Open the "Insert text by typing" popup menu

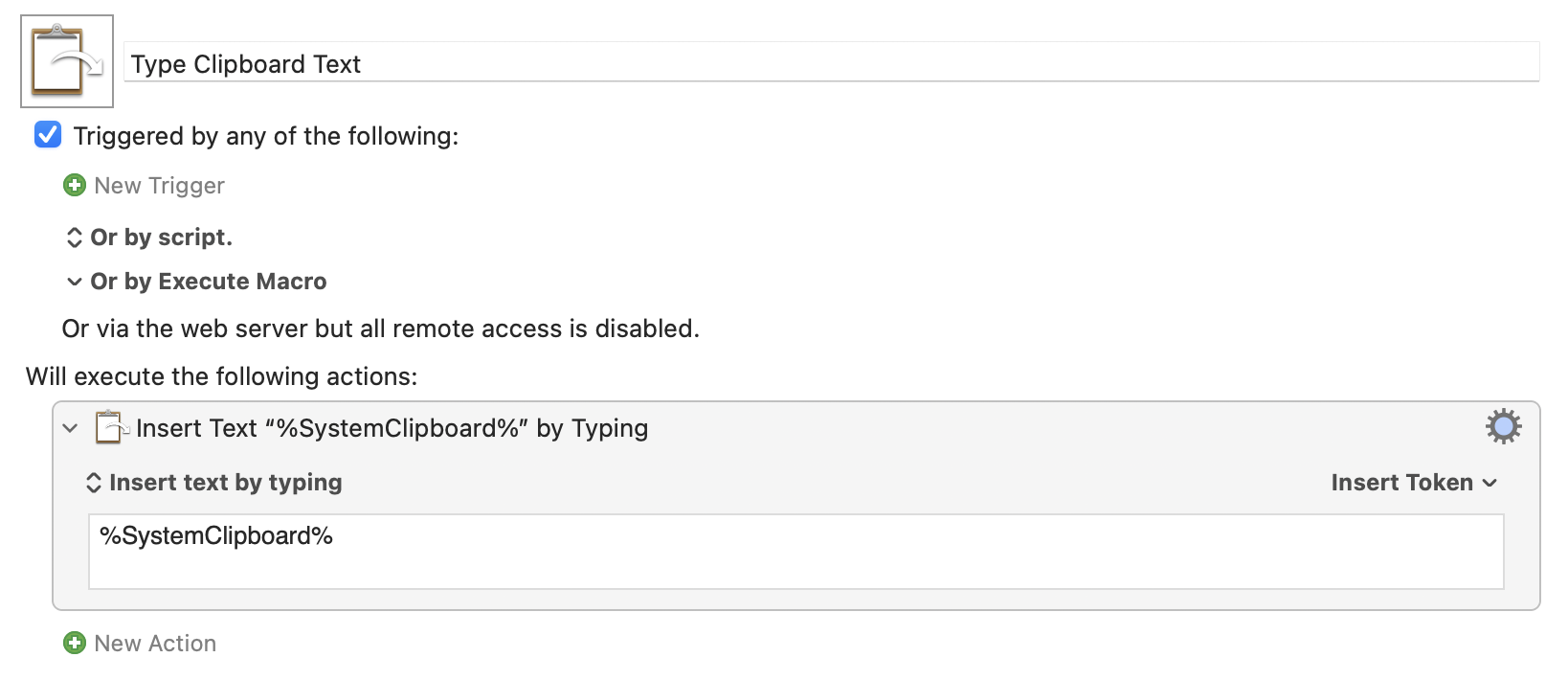225,483
